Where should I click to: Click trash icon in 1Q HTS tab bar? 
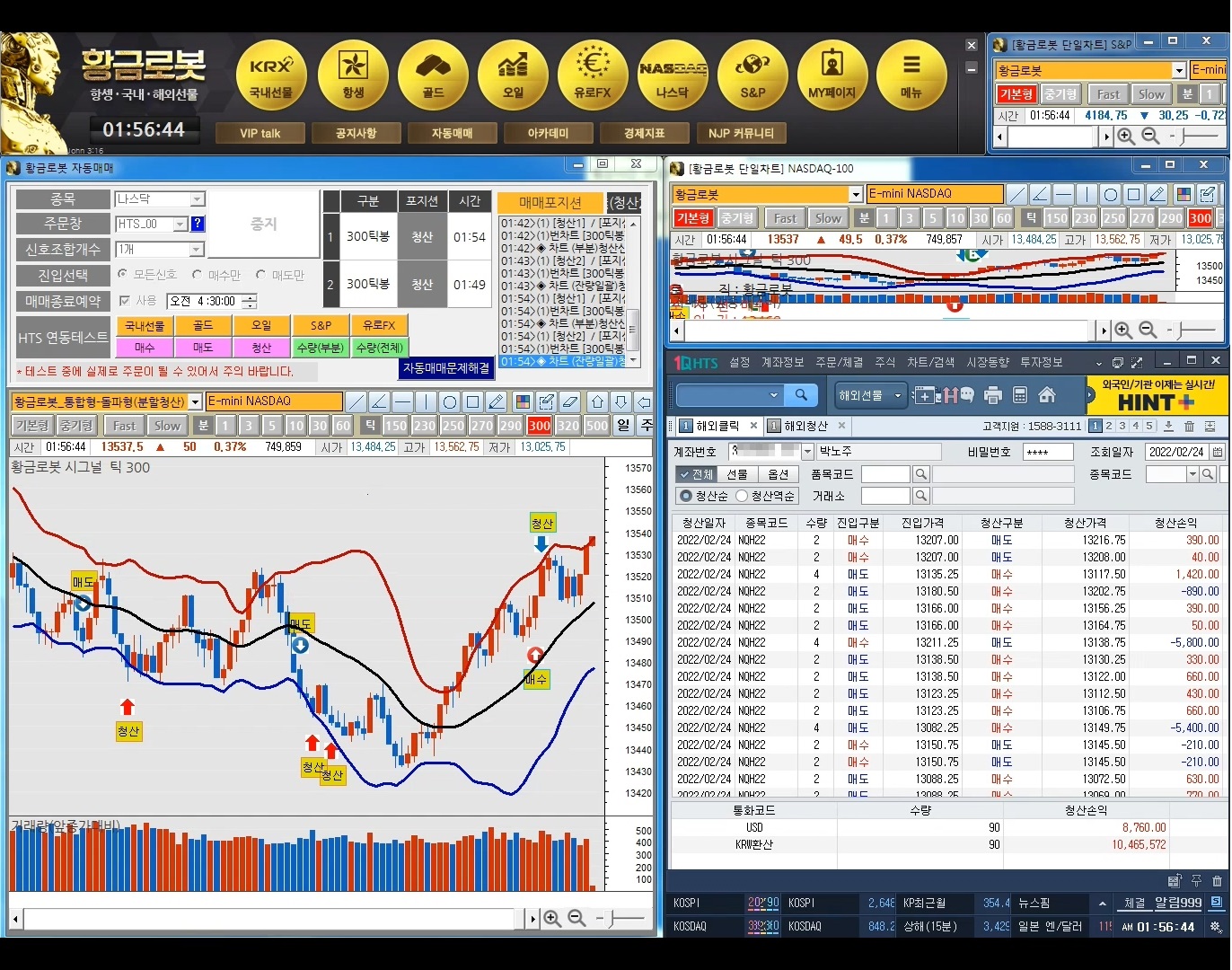pos(1189,426)
